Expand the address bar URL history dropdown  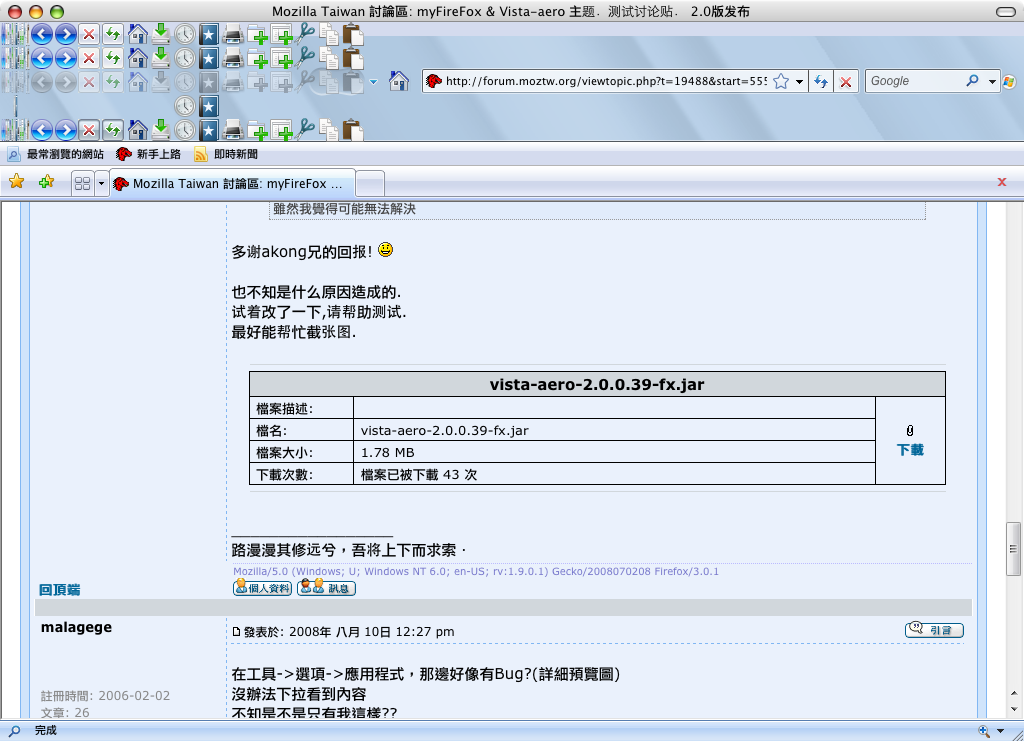coord(800,82)
